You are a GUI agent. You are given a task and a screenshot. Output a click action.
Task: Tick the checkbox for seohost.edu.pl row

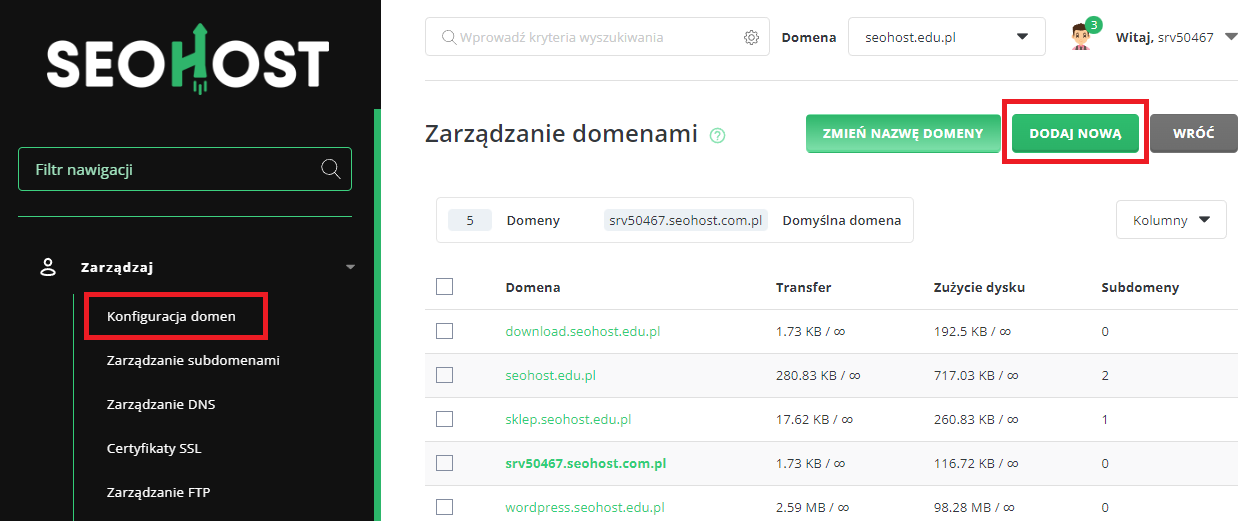pos(445,375)
